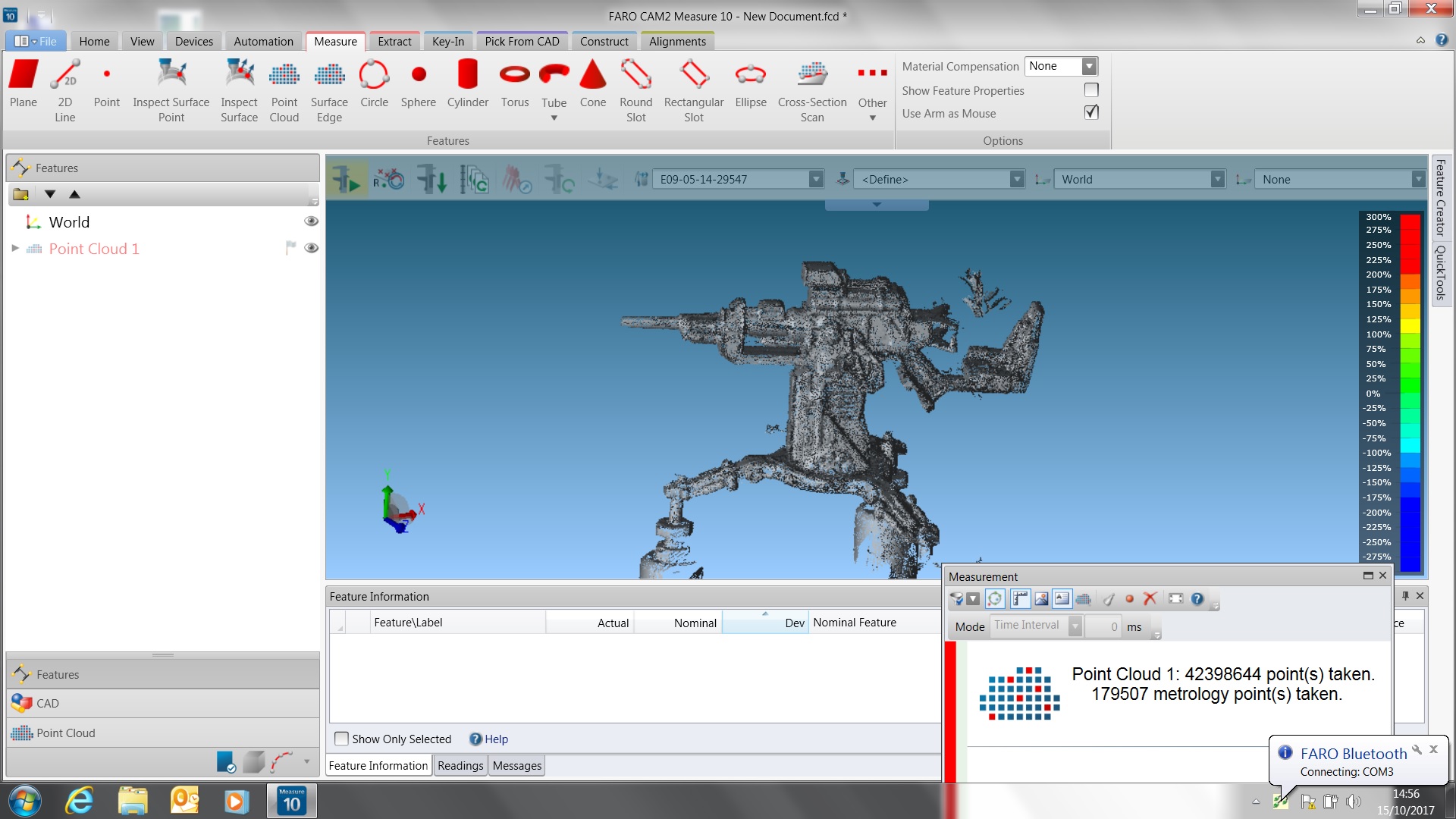Open the Point Cloud panel section

[163, 733]
